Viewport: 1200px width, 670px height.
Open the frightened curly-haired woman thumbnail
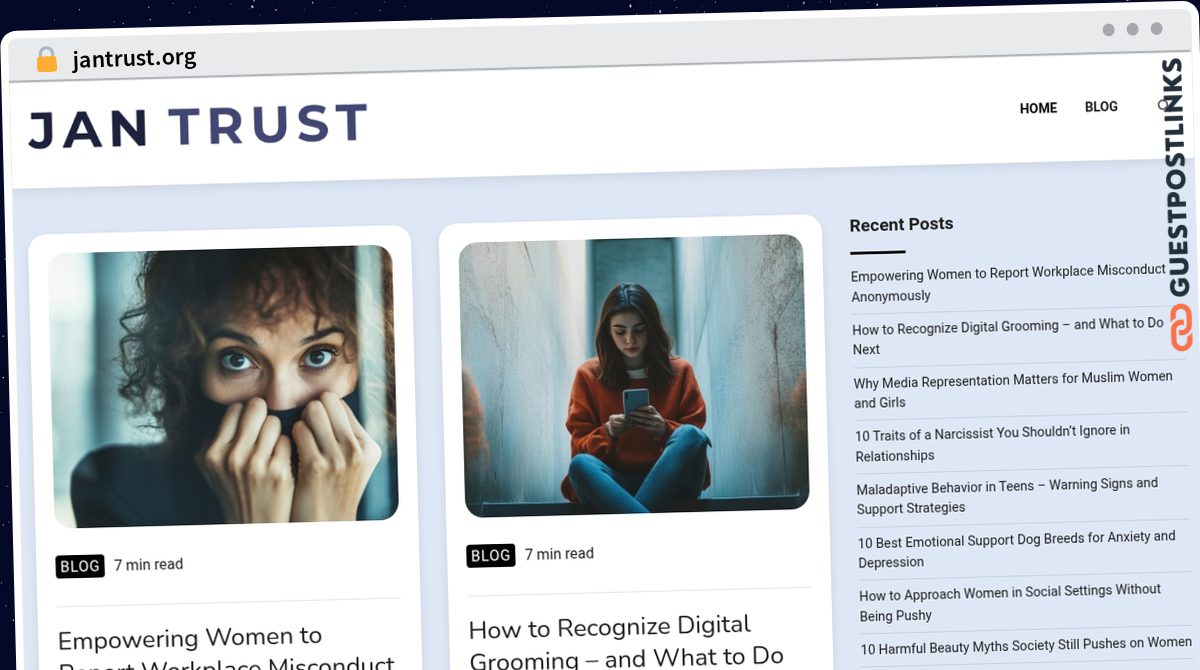click(x=223, y=386)
